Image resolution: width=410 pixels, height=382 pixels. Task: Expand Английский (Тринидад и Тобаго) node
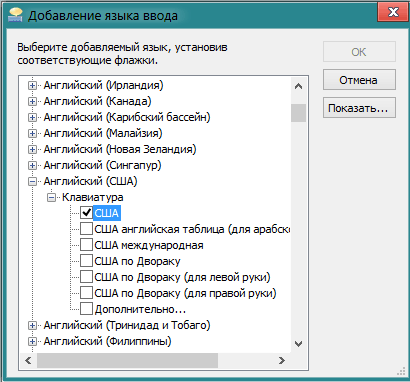coord(32,325)
